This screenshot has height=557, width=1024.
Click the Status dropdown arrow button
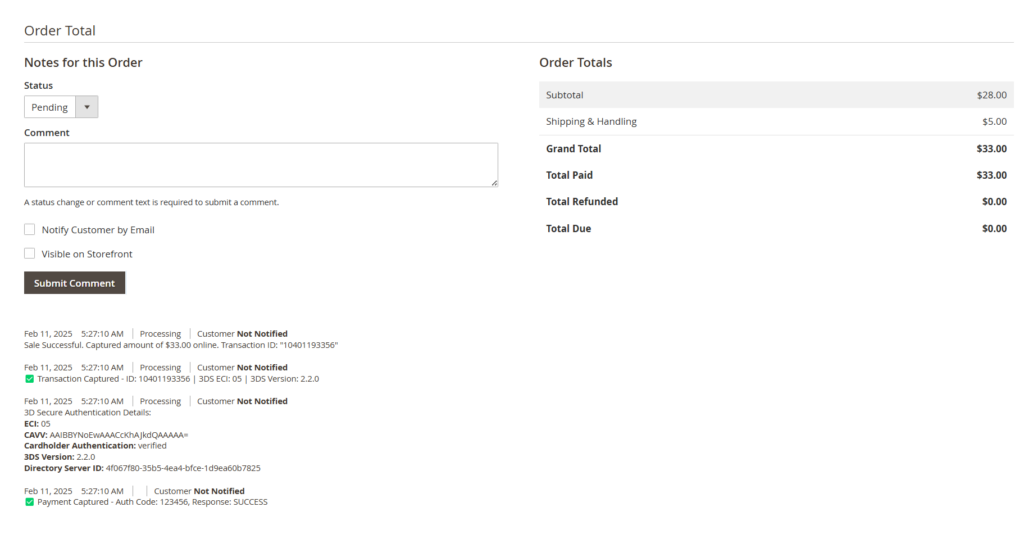coord(87,107)
